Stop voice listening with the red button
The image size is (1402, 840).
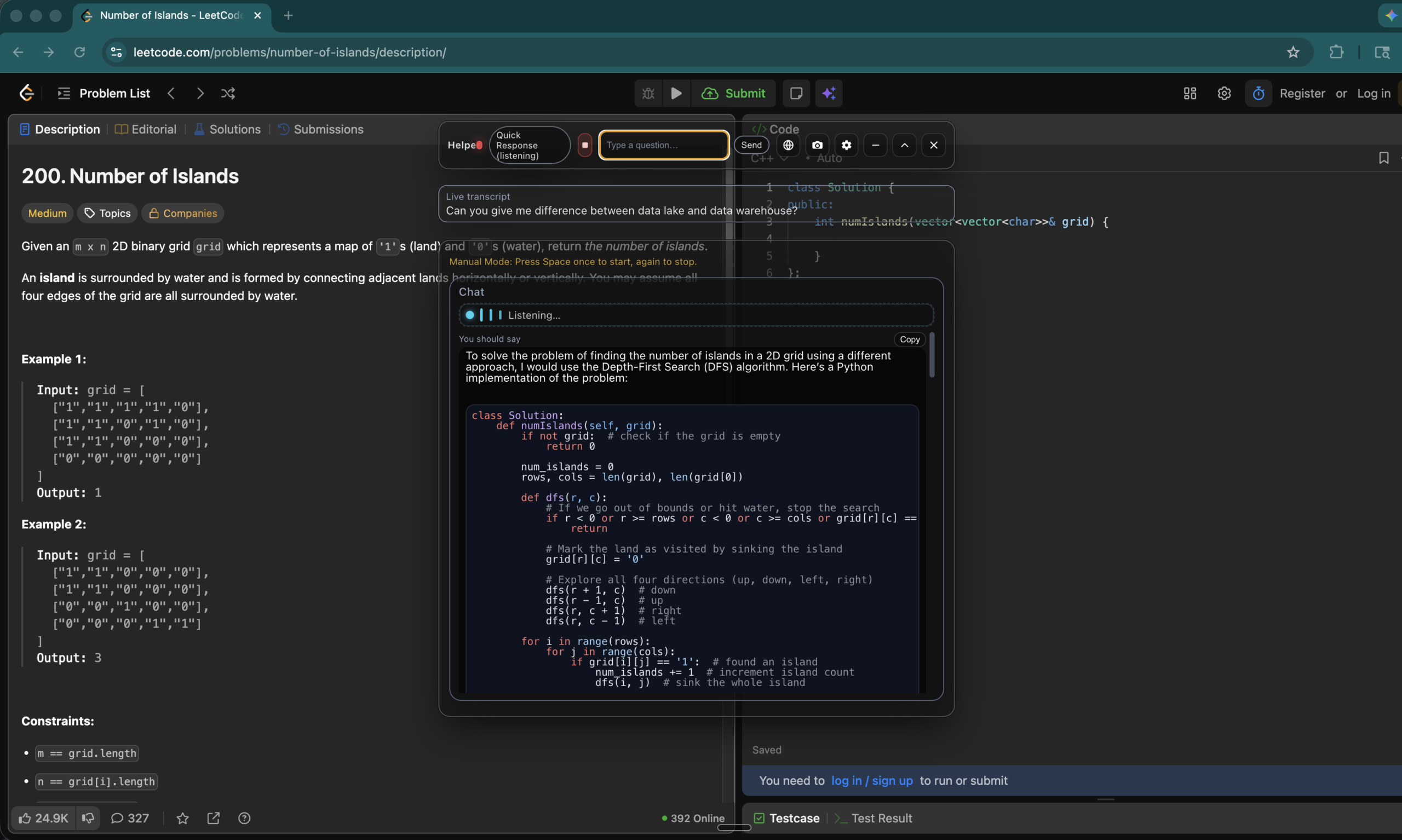[x=585, y=145]
